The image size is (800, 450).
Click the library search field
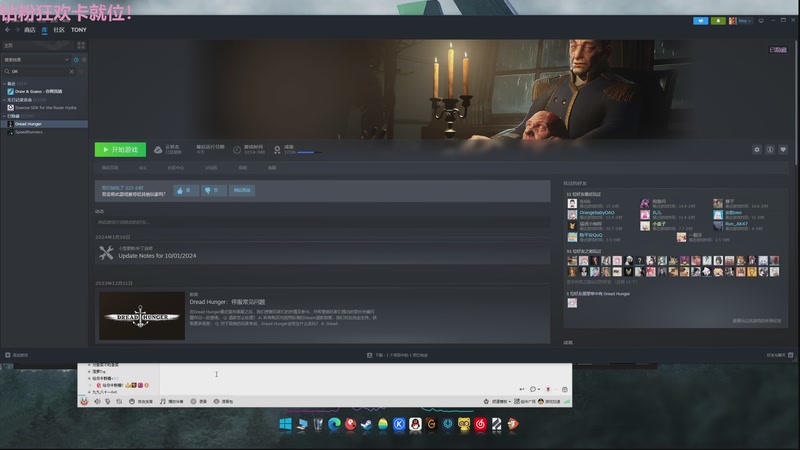point(40,71)
